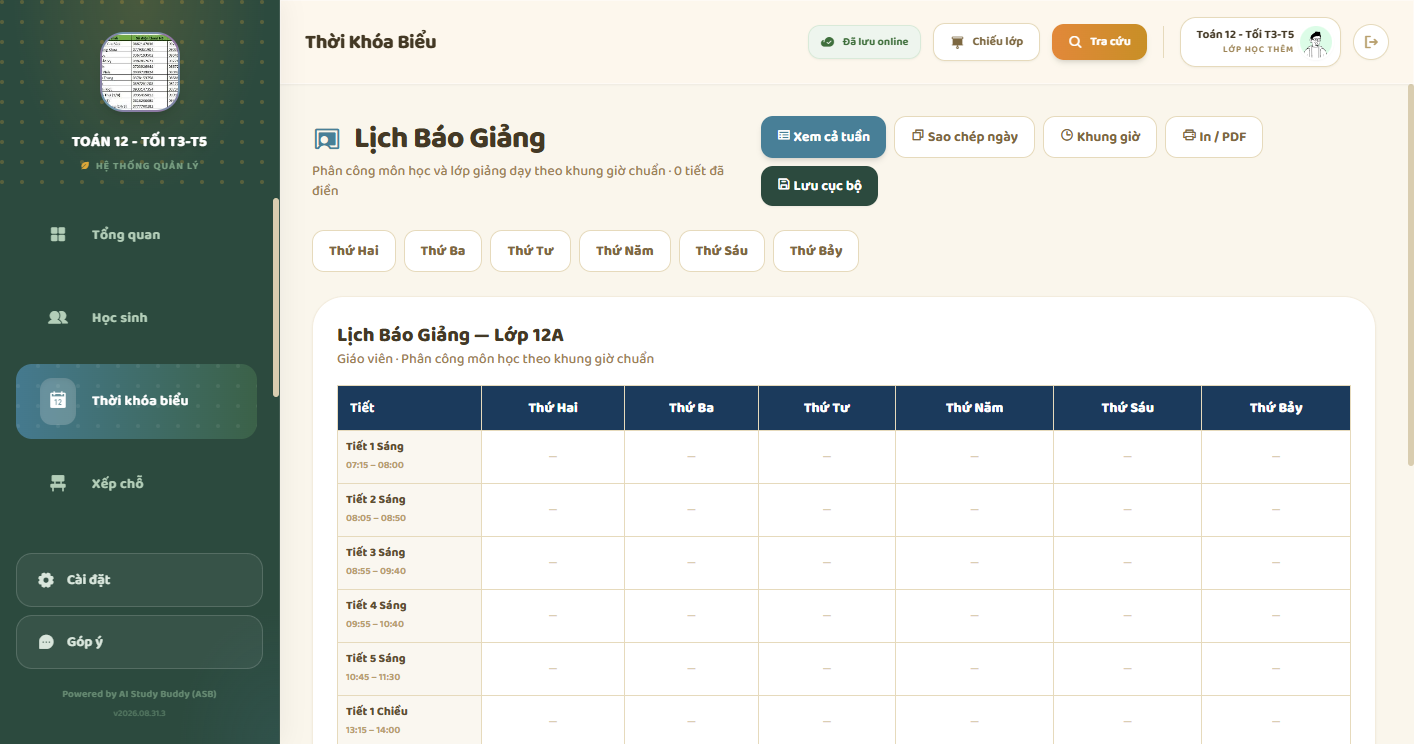
Task: Go to Xếp chỗ menu item
Action: 136,484
